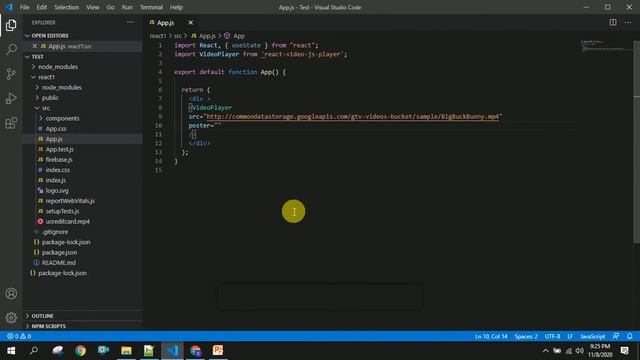Open App.test.js in the explorer
Viewport: 640px width, 360px height.
pyautogui.click(x=59, y=149)
